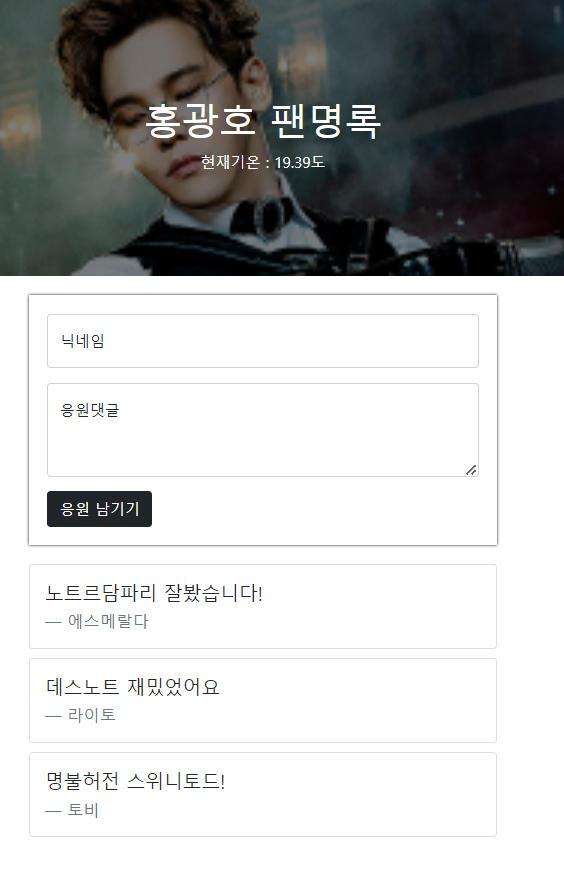Click the 노트르담파리 잘봤습니다! comment text

(154, 593)
